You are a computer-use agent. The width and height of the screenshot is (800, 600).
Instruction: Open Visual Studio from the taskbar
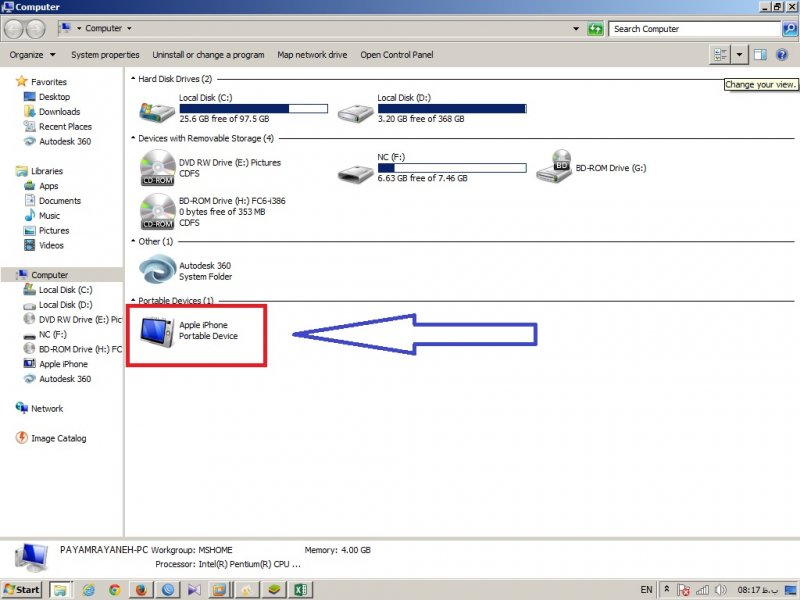coord(194,590)
